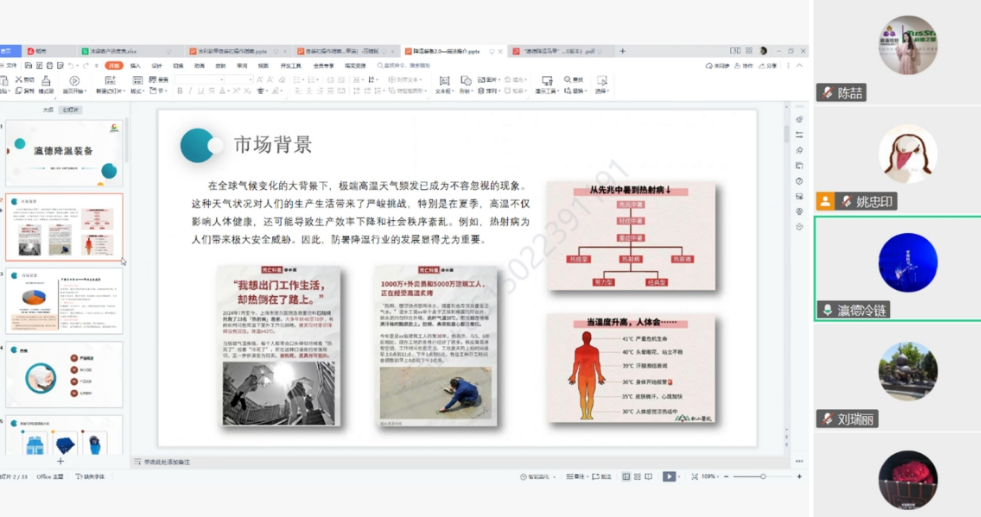The image size is (981, 517).
Task: Click the Save icon in quick access toolbar
Action: 29,65
